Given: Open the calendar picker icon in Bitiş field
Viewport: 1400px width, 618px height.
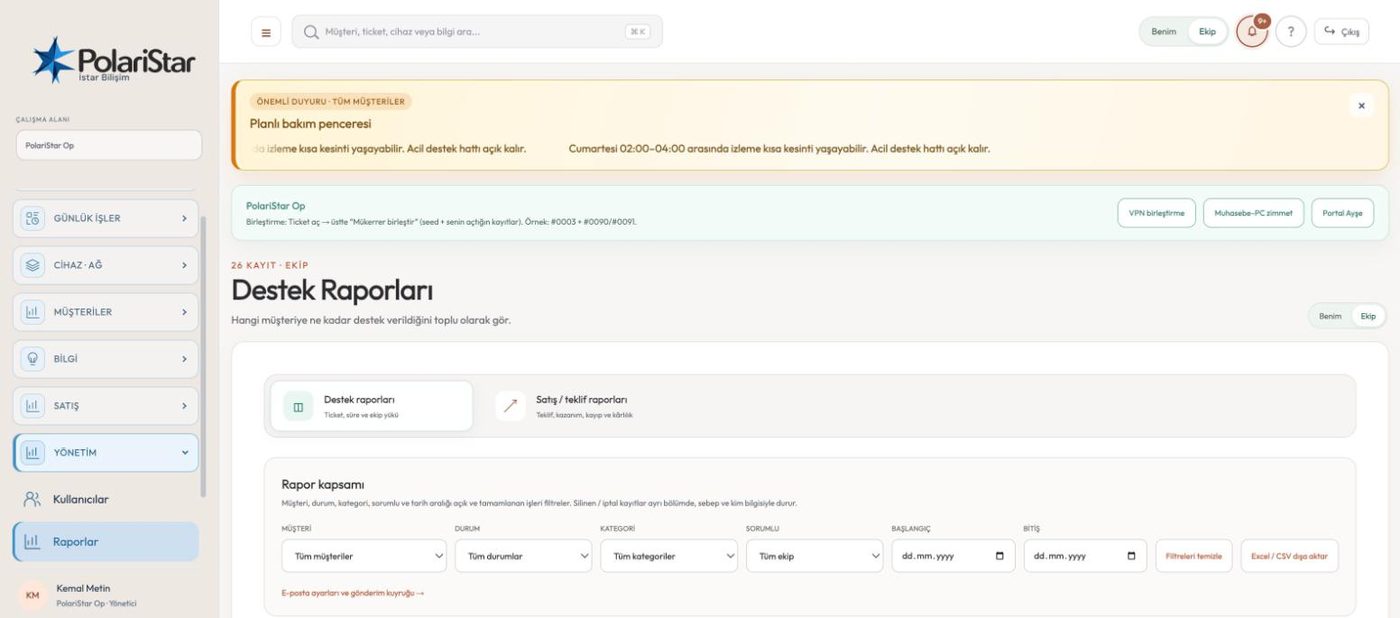Looking at the screenshot, I should tap(1131, 556).
